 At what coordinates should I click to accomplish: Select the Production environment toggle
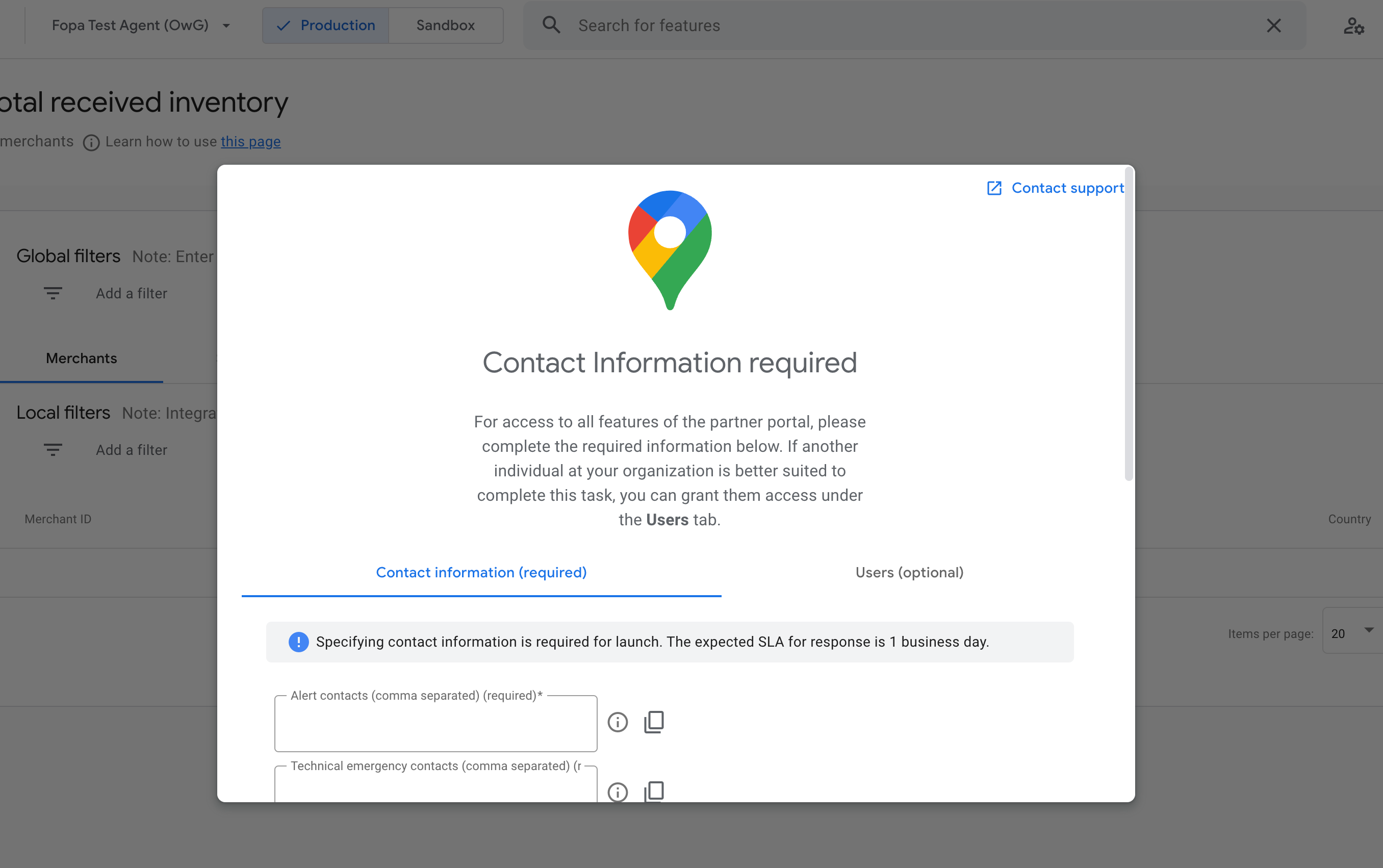(325, 24)
